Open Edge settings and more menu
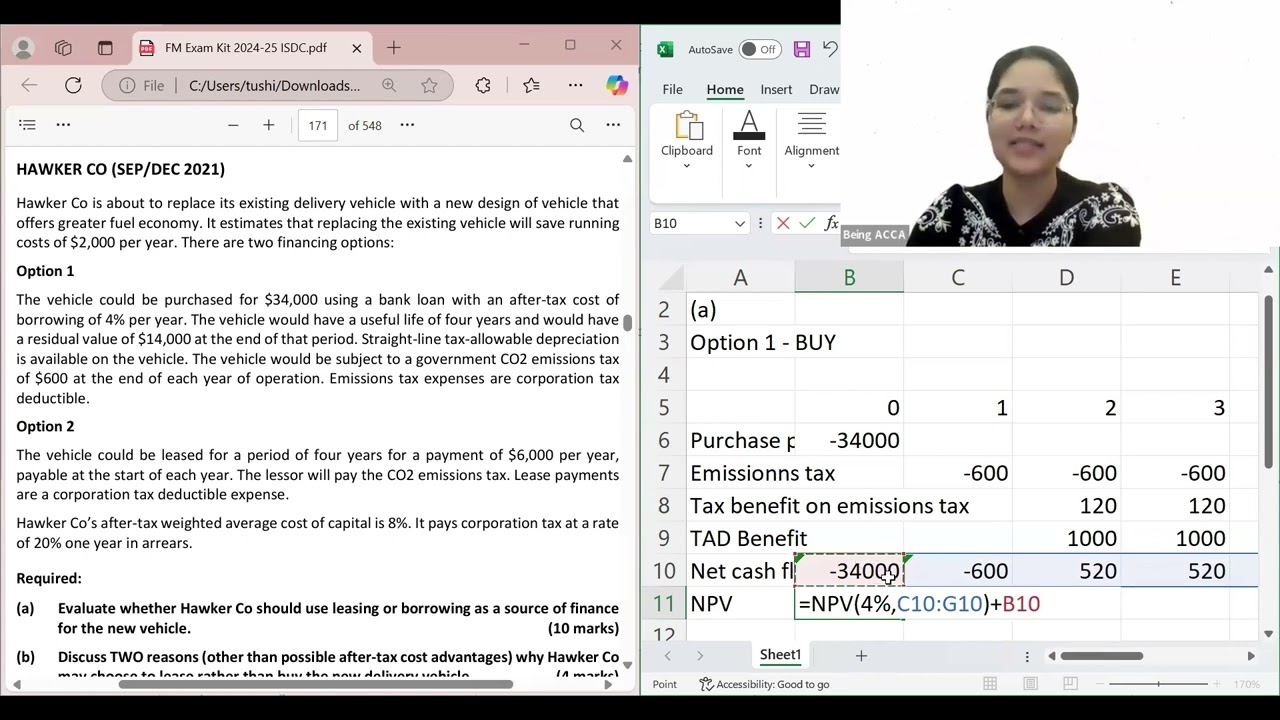The width and height of the screenshot is (1280, 720). 575,86
